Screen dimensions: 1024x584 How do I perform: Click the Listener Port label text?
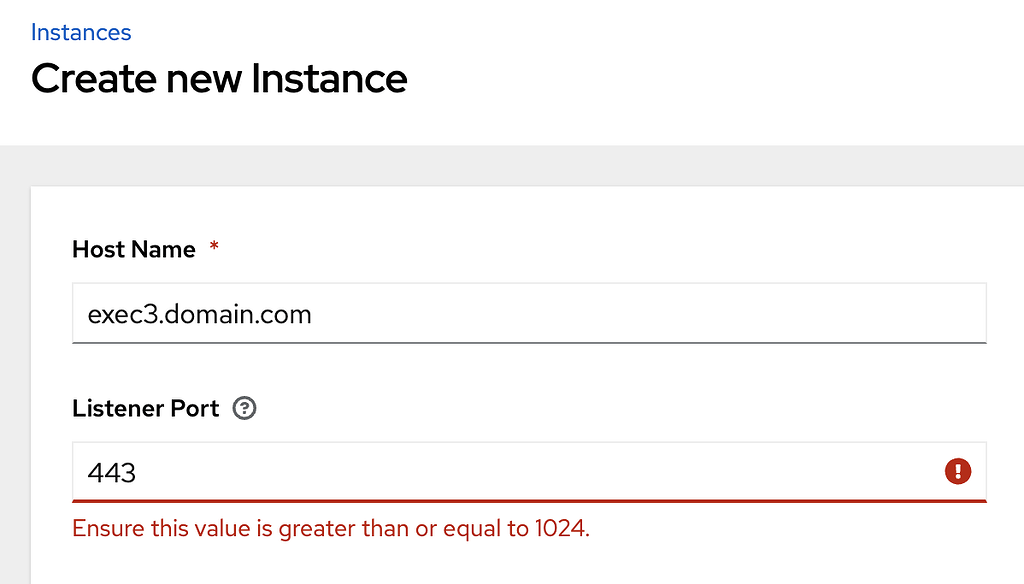[x=145, y=408]
